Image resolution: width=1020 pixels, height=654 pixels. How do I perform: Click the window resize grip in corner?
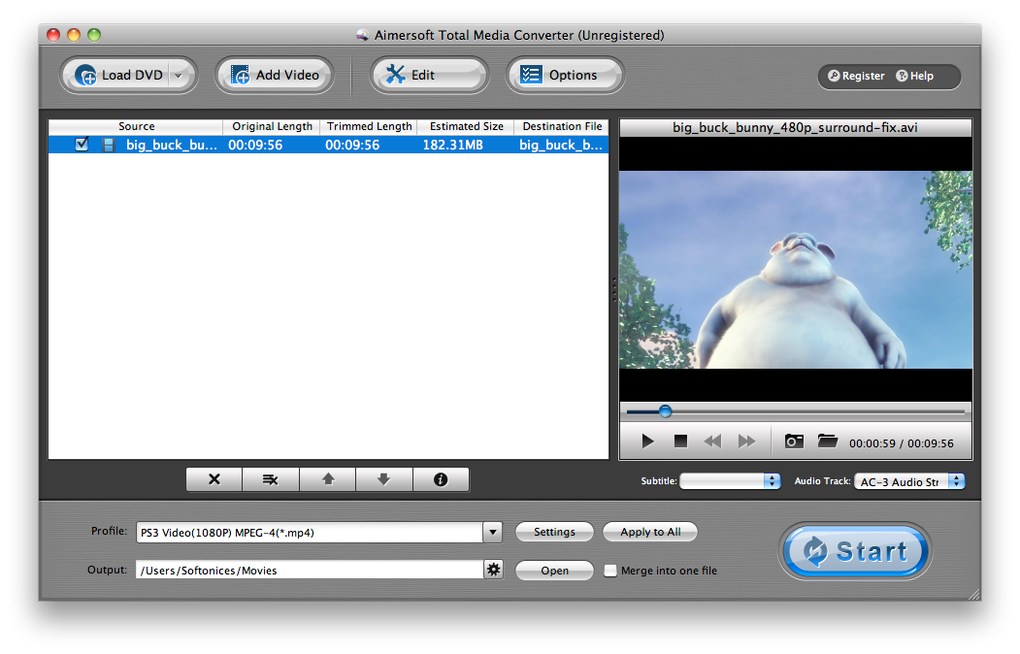coord(974,593)
